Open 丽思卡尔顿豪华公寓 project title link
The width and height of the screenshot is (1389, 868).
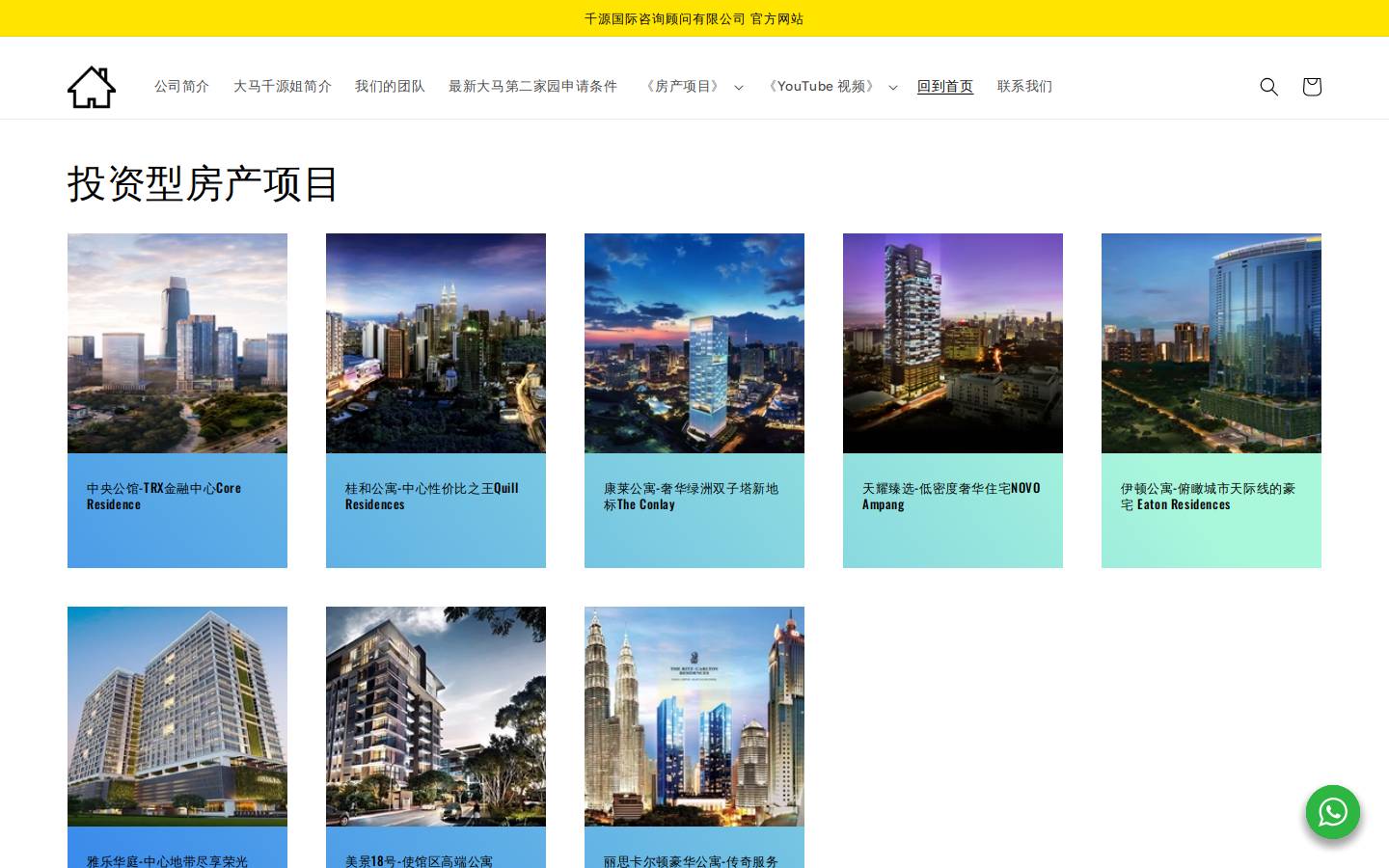tap(691, 860)
